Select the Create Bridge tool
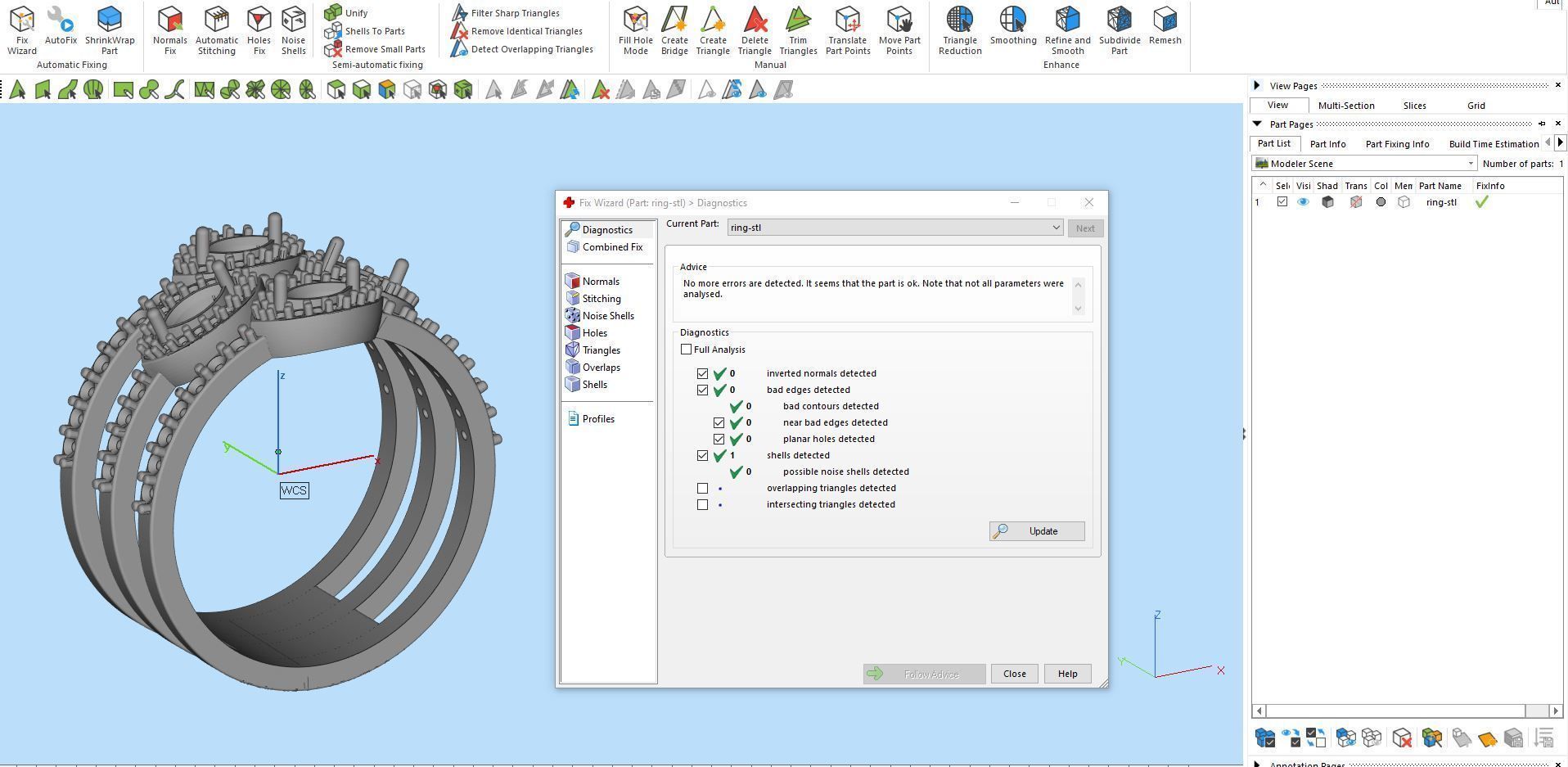 [x=674, y=31]
